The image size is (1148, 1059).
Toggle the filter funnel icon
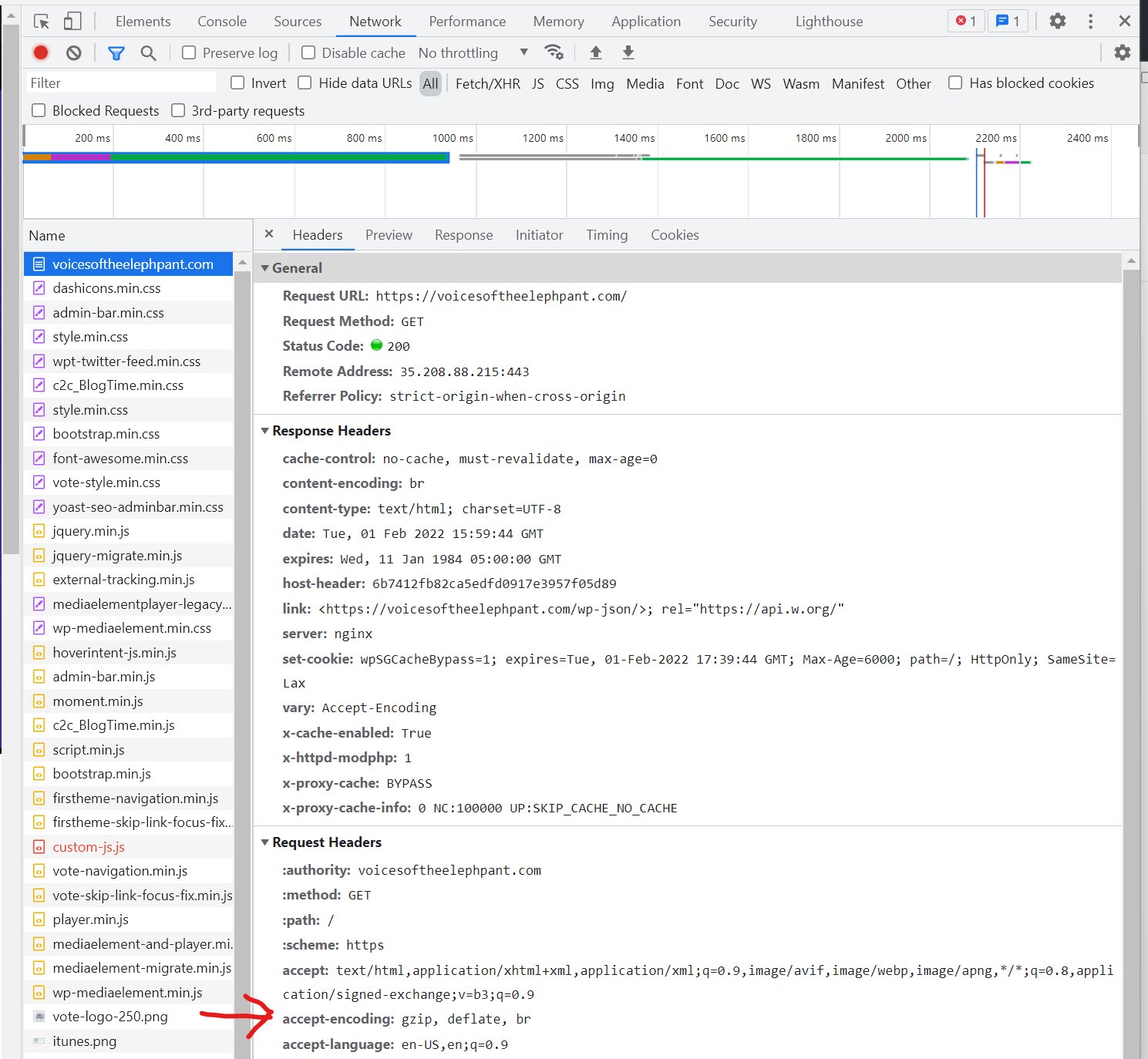point(116,53)
